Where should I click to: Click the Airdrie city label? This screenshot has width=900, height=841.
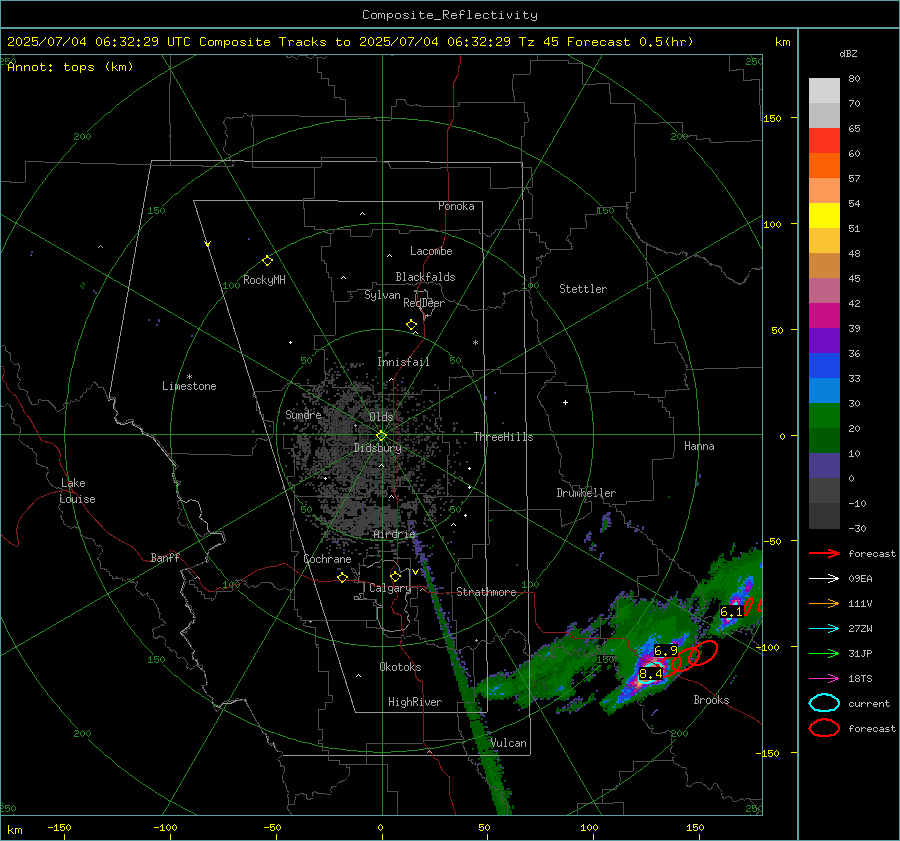point(394,534)
